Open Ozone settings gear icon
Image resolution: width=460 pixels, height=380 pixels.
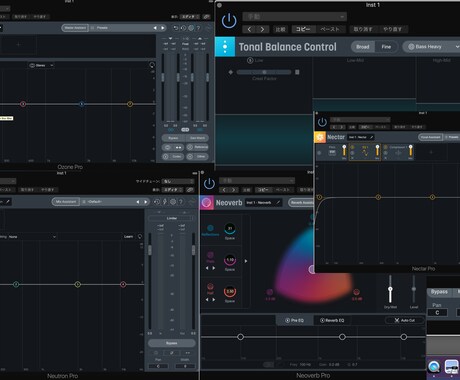pos(191,28)
